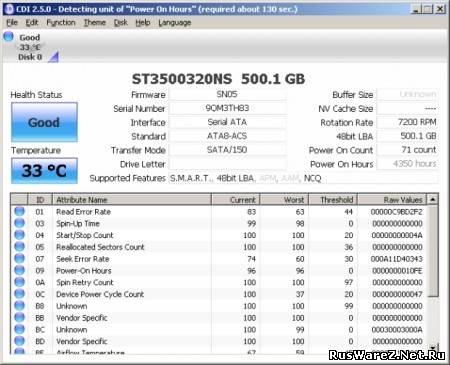This screenshot has height=365, width=450.
Task: Select the Device Power Cycle Count row
Action: tap(220, 294)
